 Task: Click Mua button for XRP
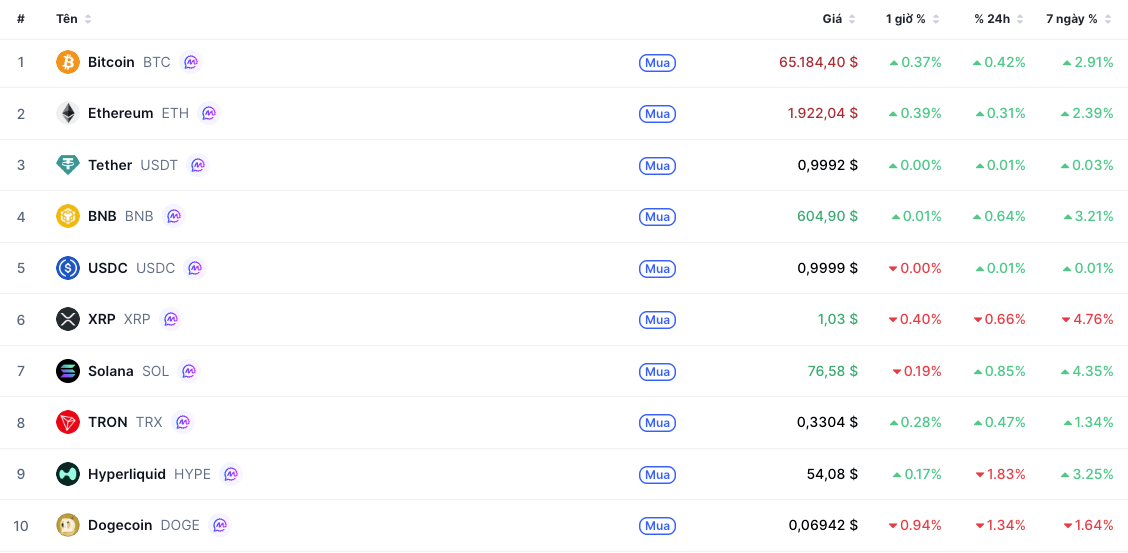tap(658, 319)
